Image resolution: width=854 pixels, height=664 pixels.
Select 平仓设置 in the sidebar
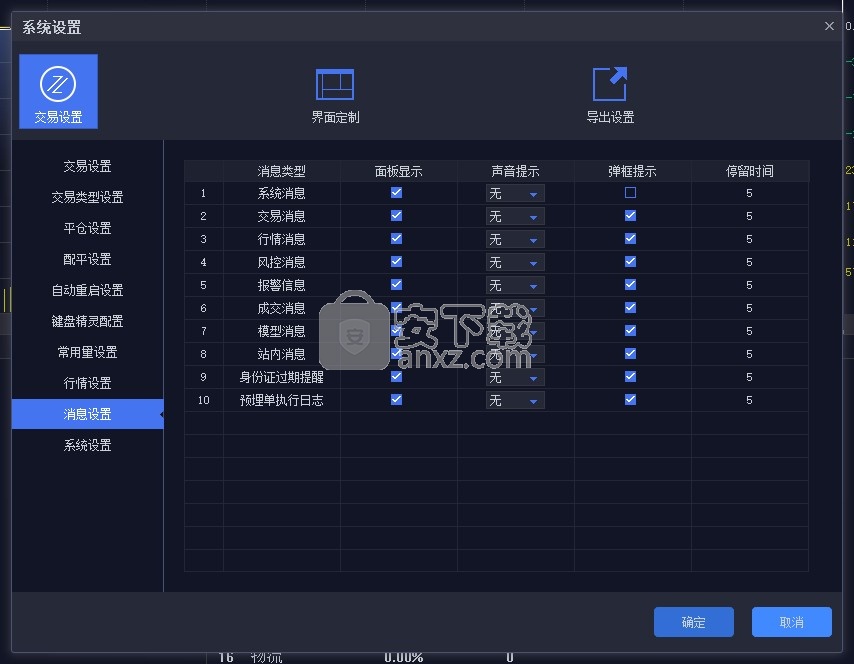pyautogui.click(x=87, y=228)
